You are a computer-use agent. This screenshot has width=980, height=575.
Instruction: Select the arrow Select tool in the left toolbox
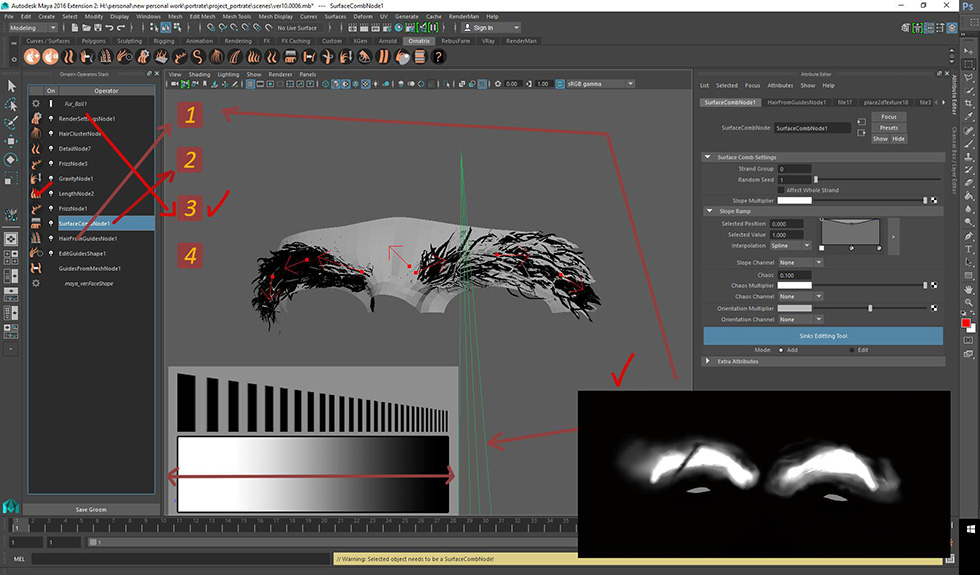pos(12,86)
